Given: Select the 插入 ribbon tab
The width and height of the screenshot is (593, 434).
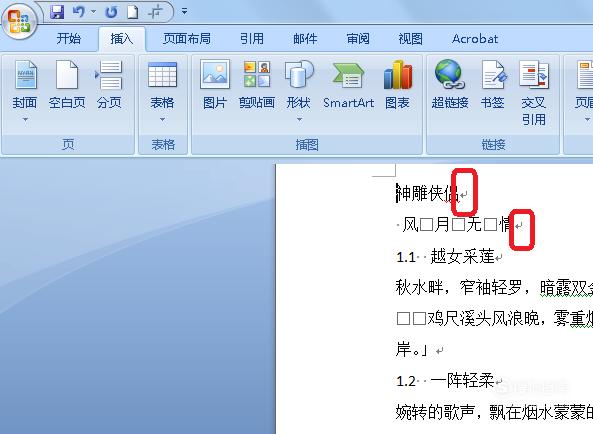Looking at the screenshot, I should point(122,39).
